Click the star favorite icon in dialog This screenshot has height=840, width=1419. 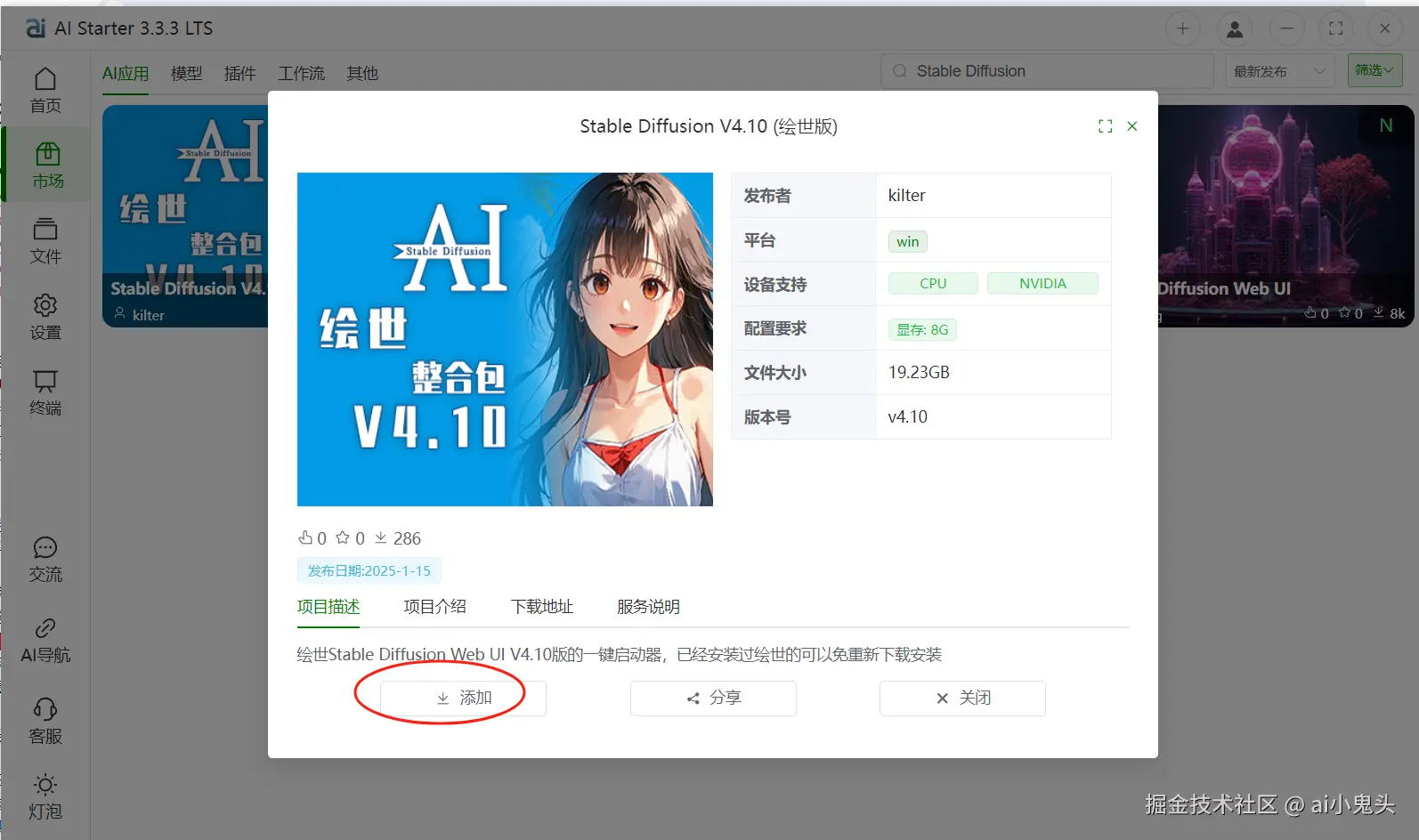(x=343, y=537)
